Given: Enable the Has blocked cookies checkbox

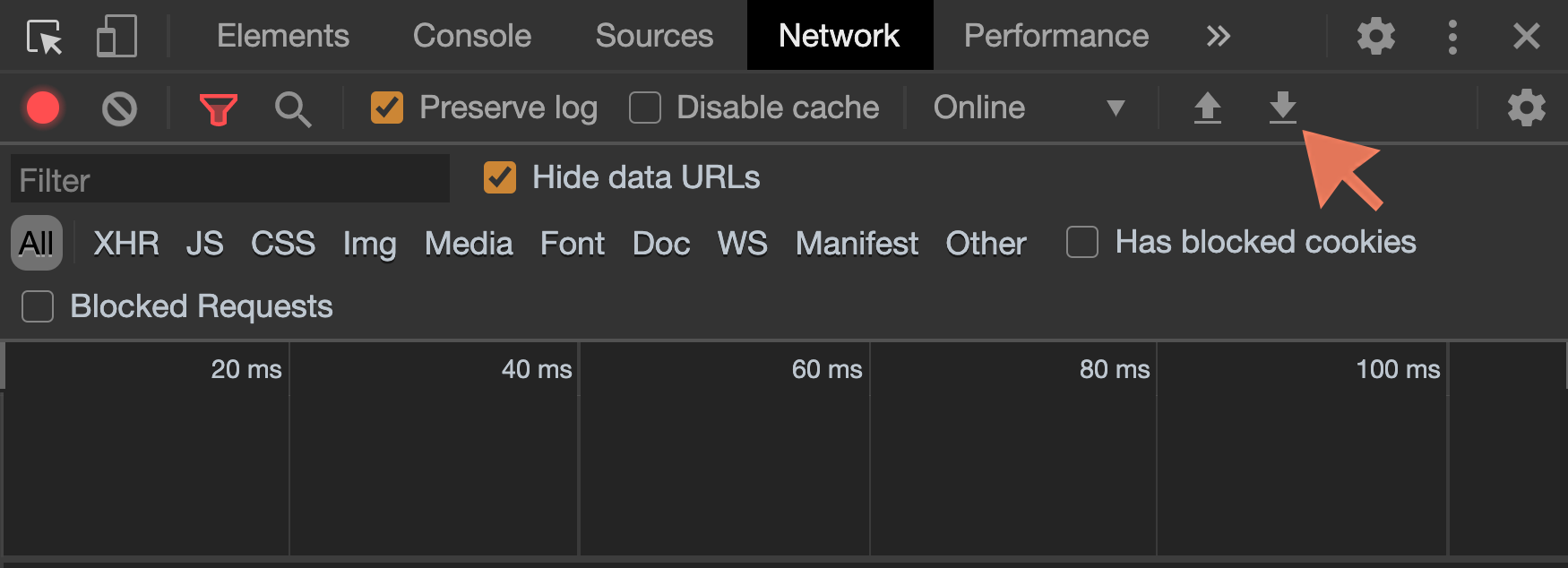Looking at the screenshot, I should tap(1082, 242).
